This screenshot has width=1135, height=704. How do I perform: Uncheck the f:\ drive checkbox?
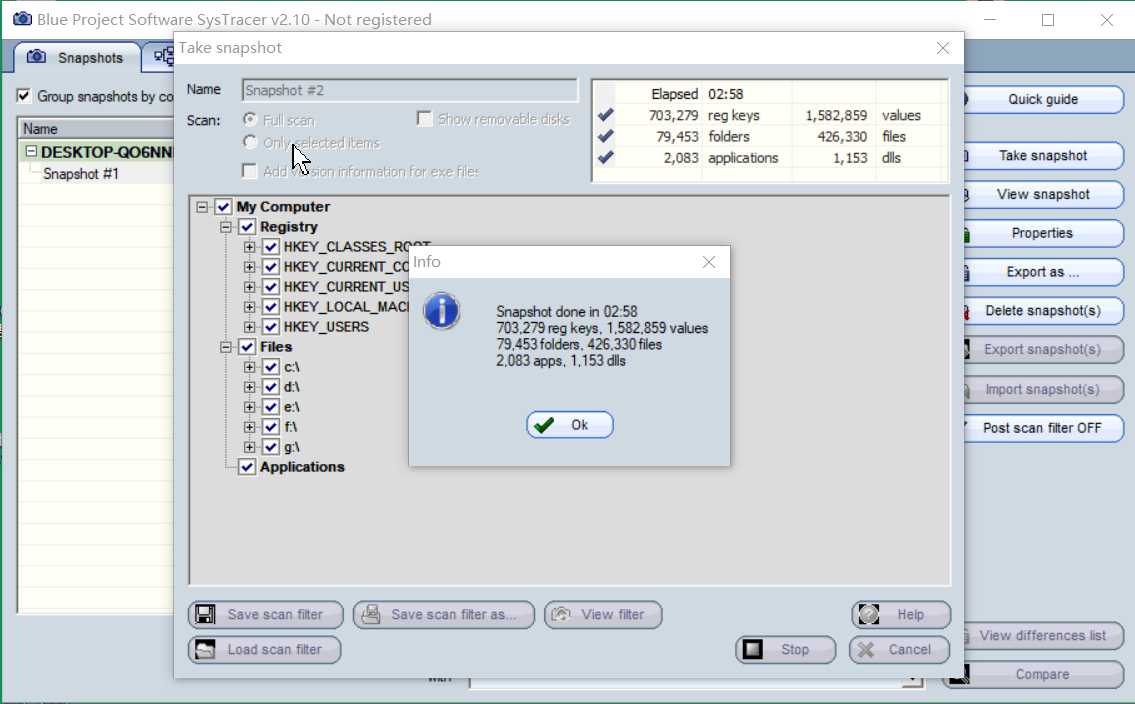271,427
